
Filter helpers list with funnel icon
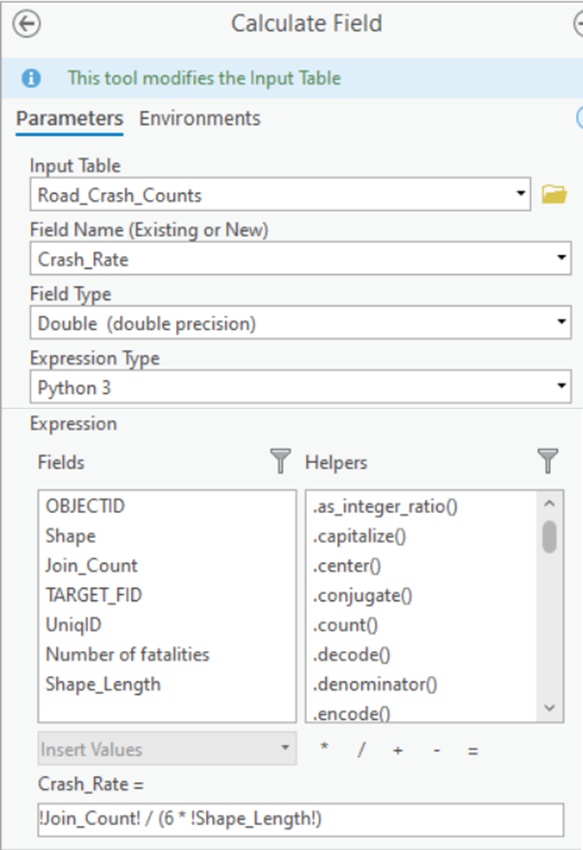pyautogui.click(x=548, y=461)
